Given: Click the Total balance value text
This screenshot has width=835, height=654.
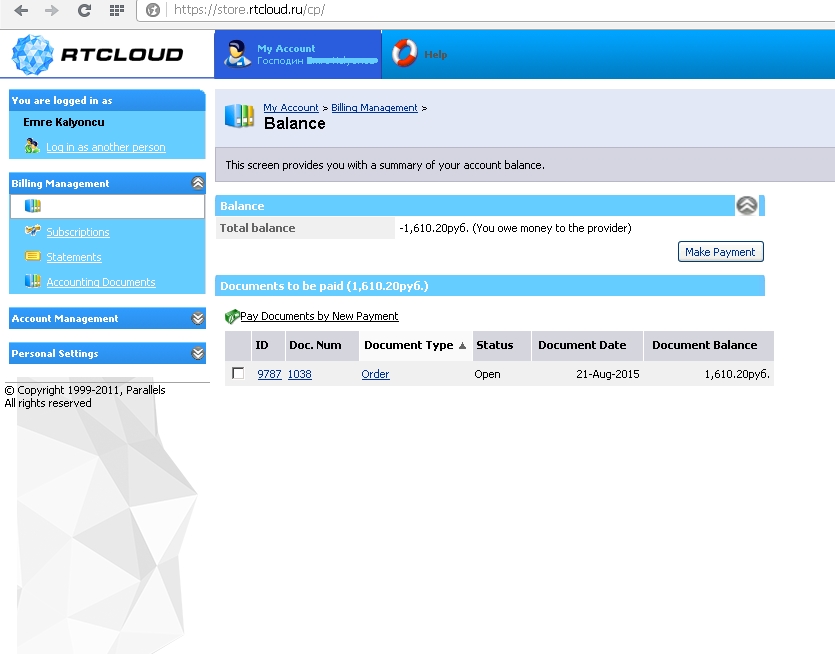Looking at the screenshot, I should tap(515, 228).
